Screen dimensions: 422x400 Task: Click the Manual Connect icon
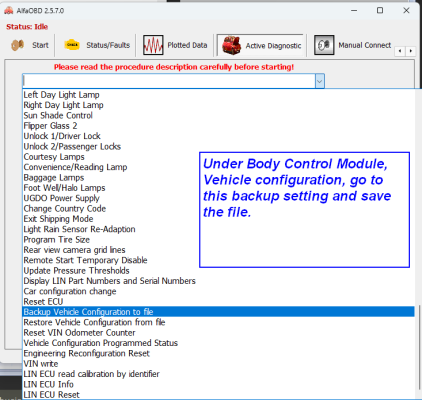(x=324, y=45)
